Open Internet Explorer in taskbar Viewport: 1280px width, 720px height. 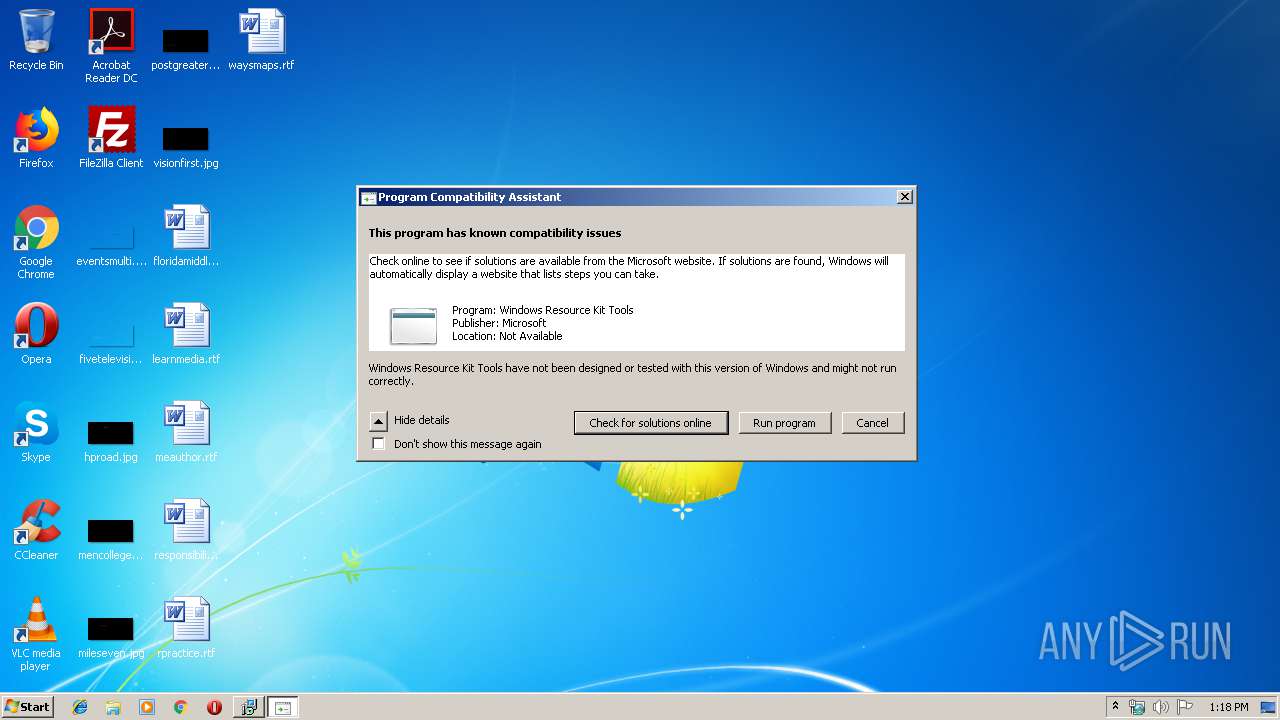pos(80,707)
